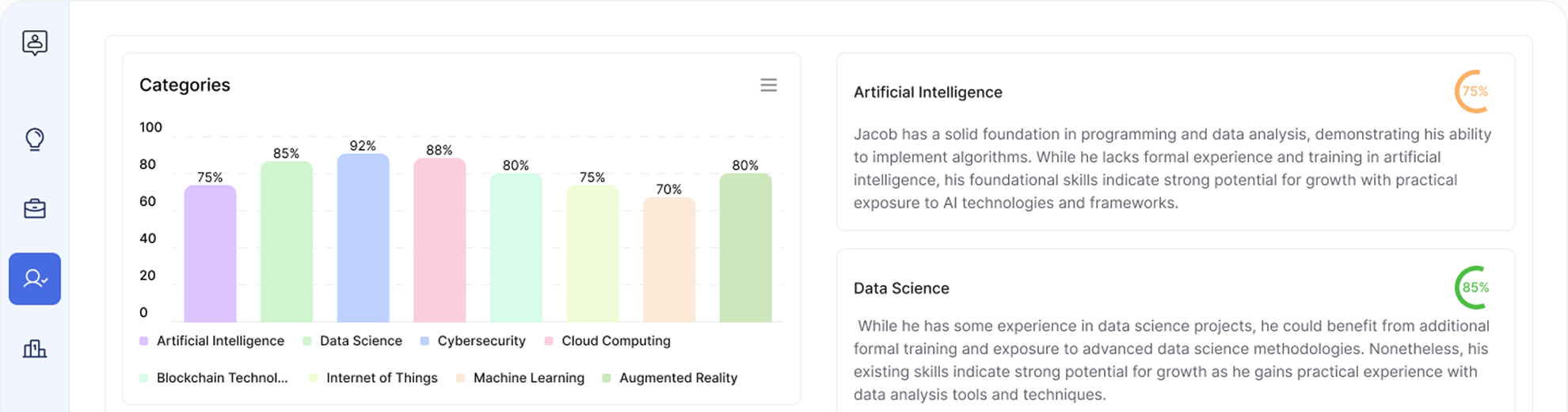Click the 75% circular progress indicator

[x=1474, y=91]
